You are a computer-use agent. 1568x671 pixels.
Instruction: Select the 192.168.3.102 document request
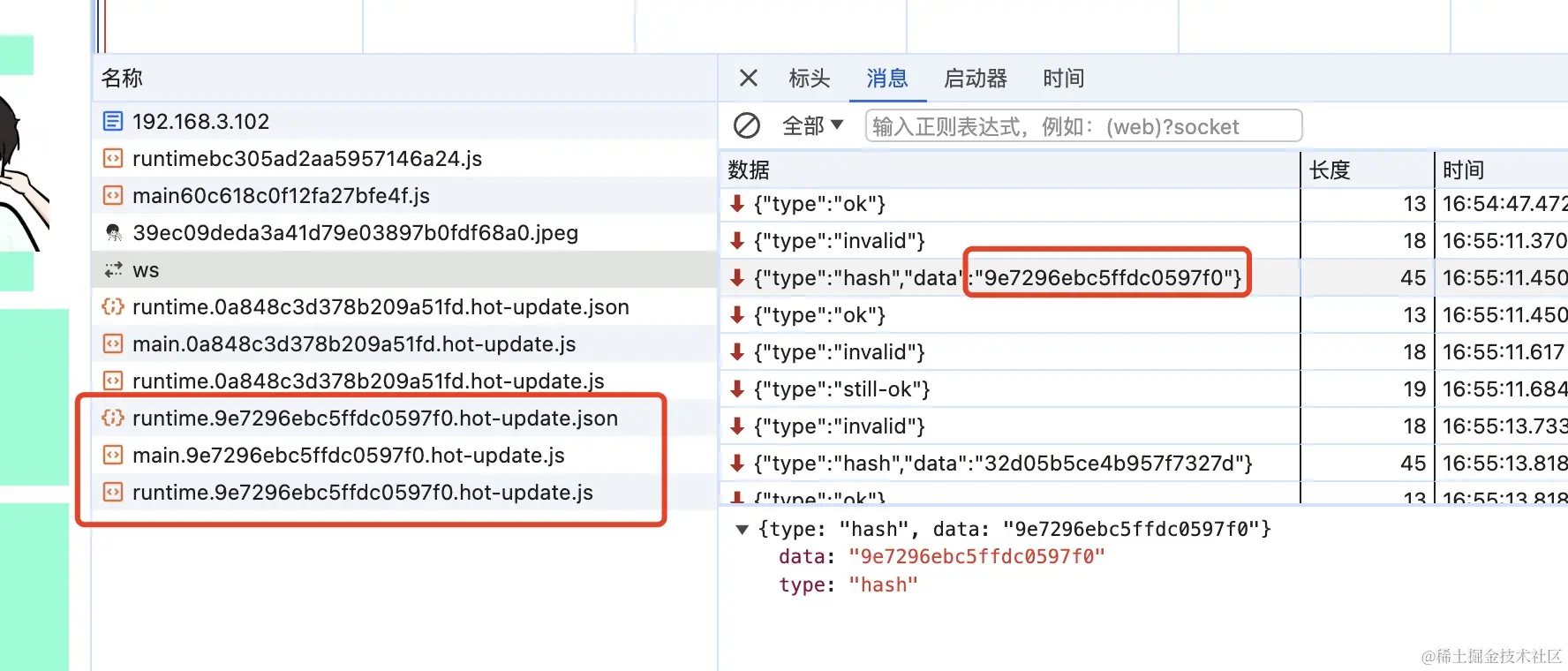click(x=404, y=121)
